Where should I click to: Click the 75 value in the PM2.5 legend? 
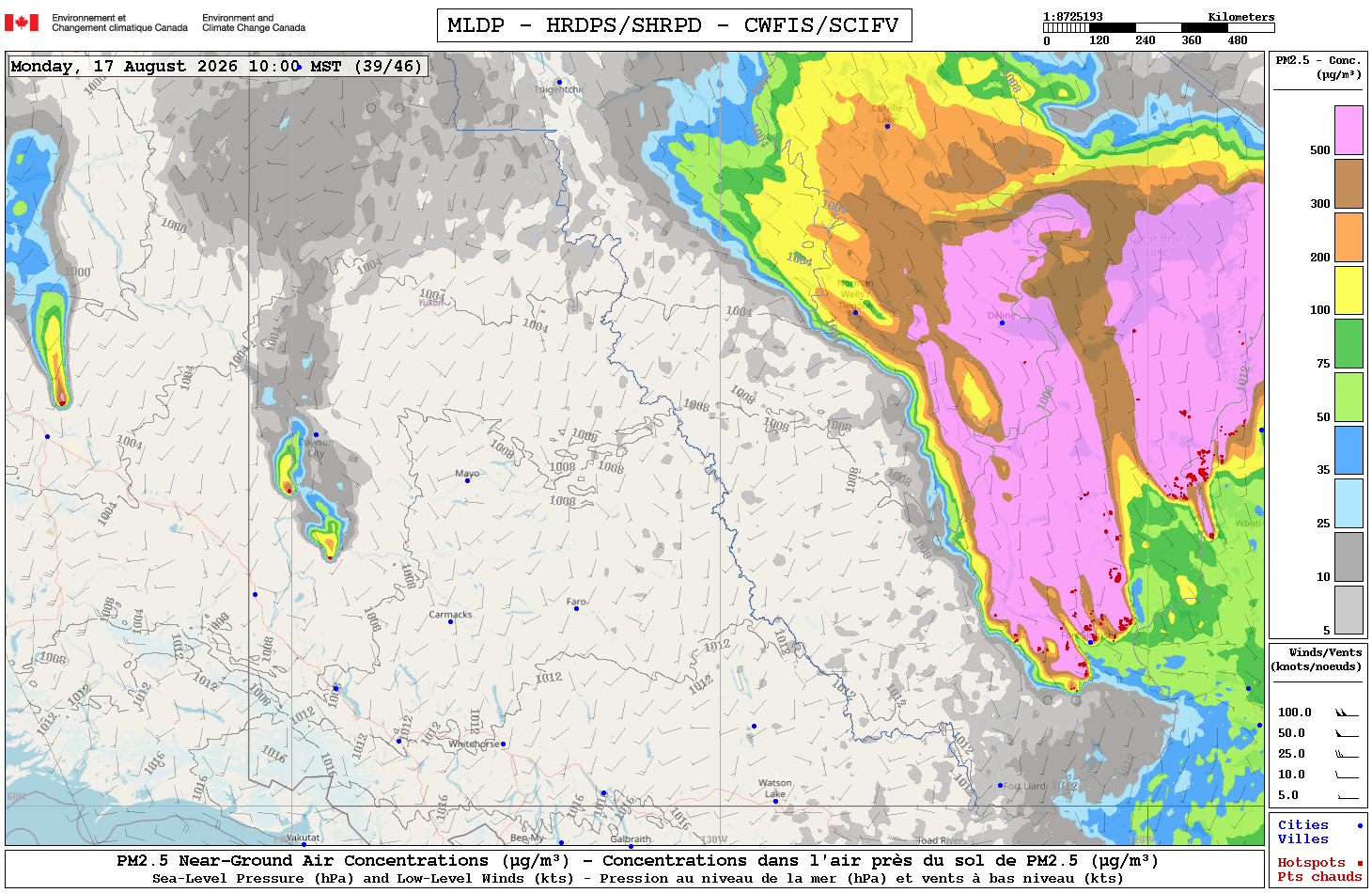[1323, 364]
